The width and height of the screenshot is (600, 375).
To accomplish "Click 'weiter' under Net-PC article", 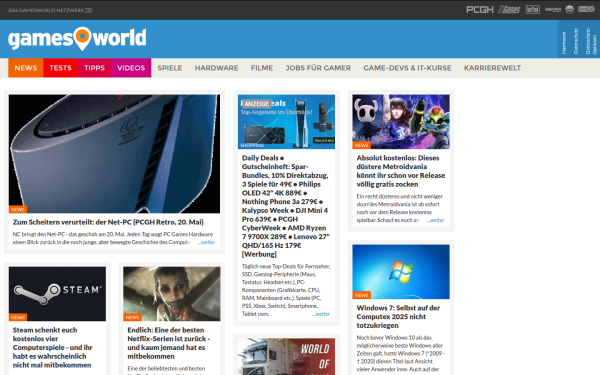I will (x=207, y=242).
